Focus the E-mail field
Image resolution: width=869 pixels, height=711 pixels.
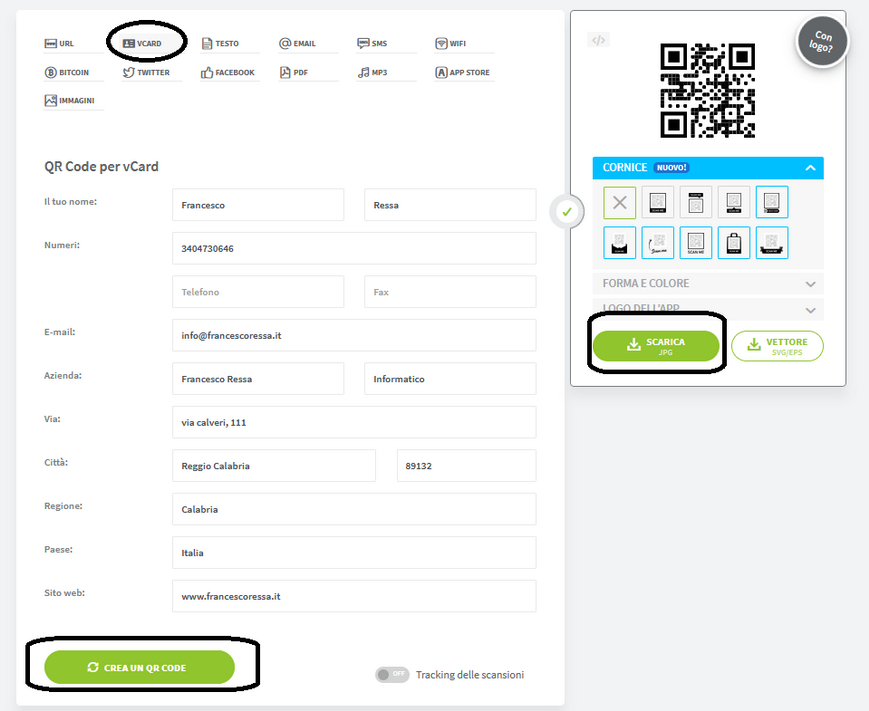[354, 335]
